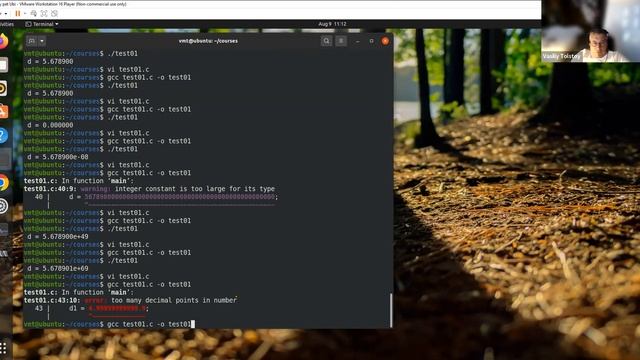Click the terminal title 'vmt@ubuntu: ~/courses'
This screenshot has width=640, height=360.
(x=208, y=41)
